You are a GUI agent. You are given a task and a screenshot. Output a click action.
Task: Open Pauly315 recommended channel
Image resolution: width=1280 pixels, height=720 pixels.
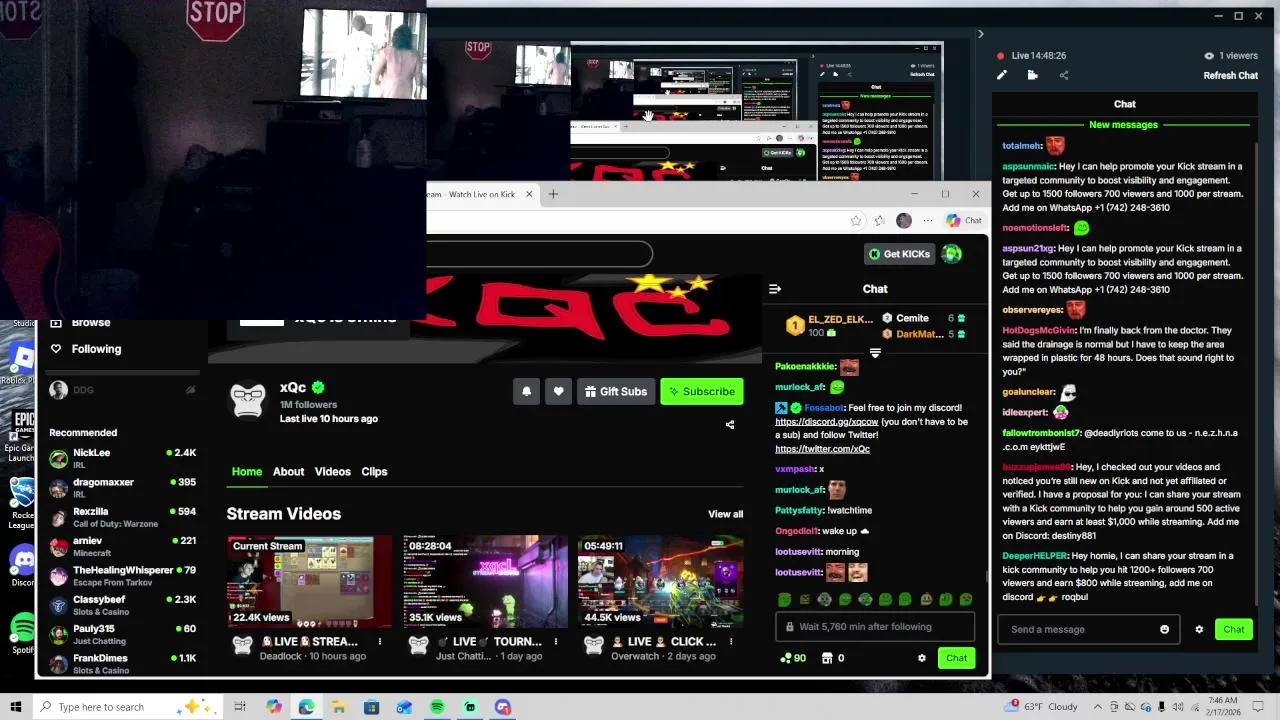(x=122, y=634)
